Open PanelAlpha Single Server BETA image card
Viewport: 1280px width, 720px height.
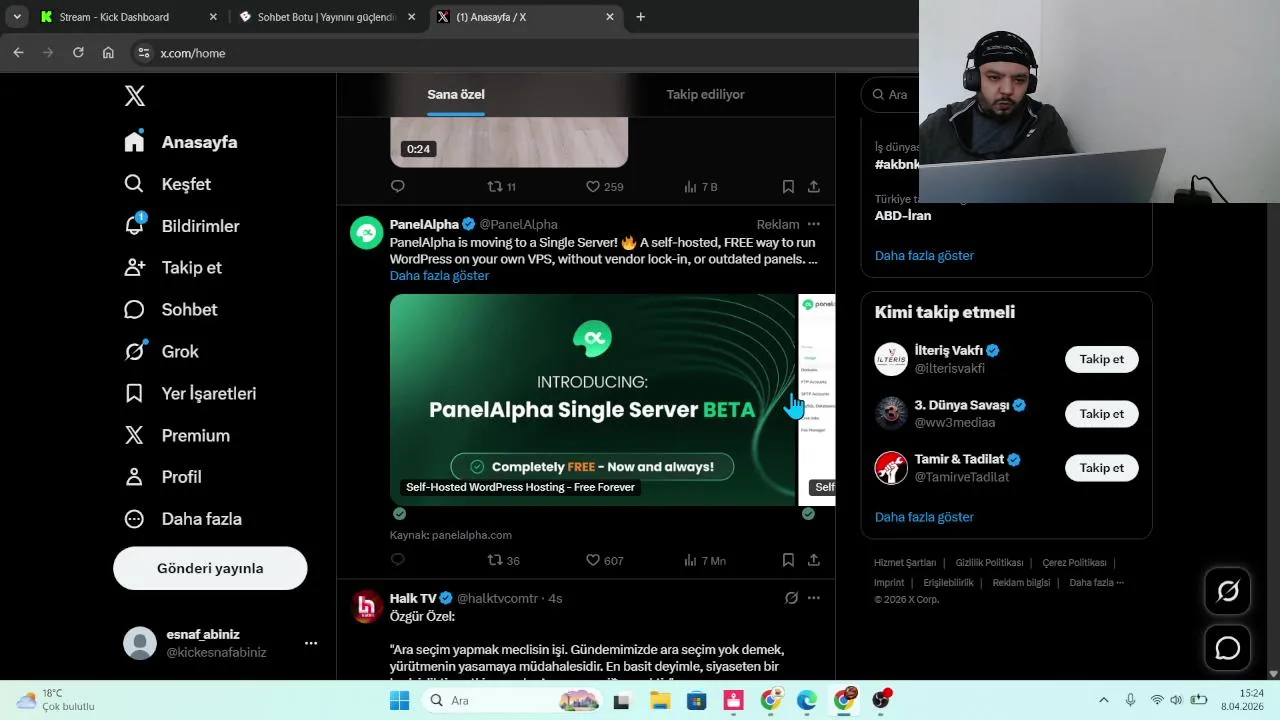[592, 399]
